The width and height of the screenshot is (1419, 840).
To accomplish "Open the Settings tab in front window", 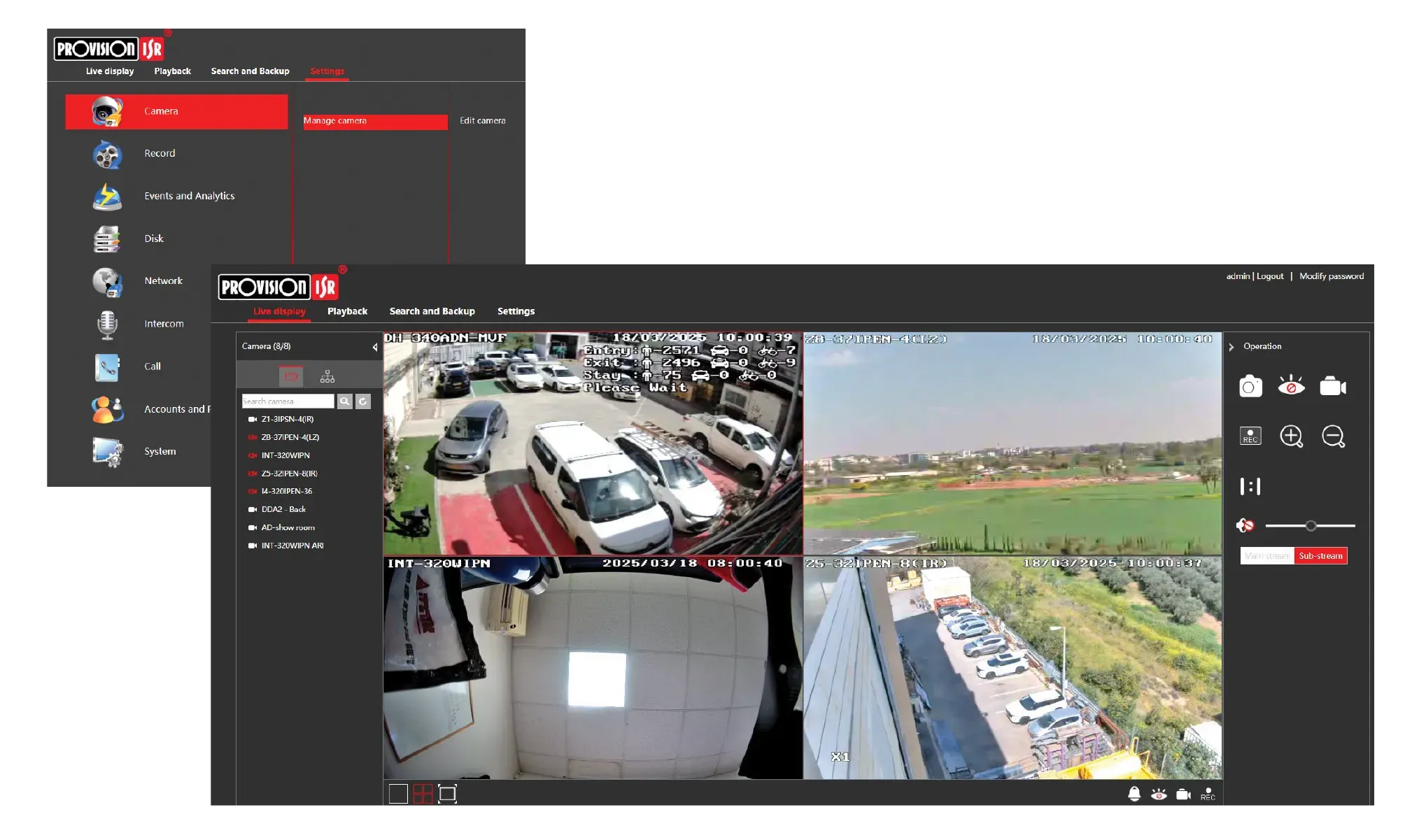I will click(x=516, y=311).
